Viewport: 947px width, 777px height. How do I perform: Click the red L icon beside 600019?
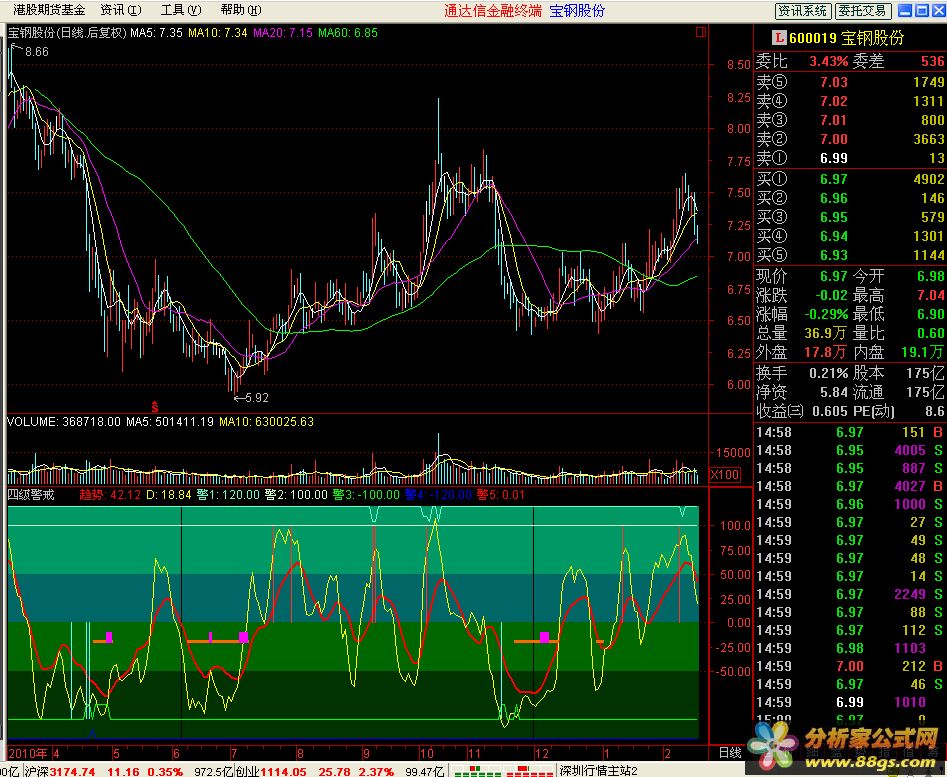779,38
